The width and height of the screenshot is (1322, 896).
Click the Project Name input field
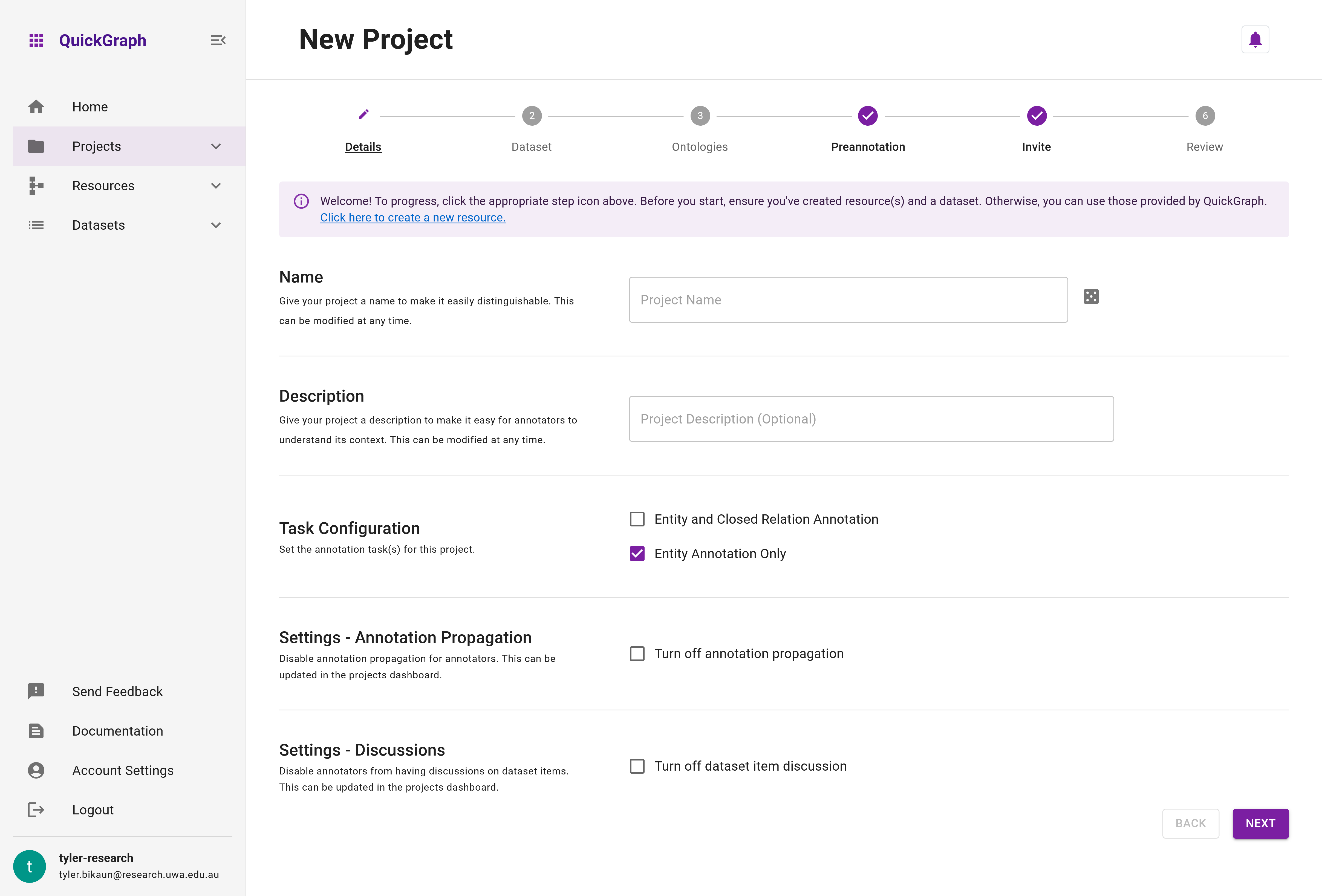coord(848,299)
